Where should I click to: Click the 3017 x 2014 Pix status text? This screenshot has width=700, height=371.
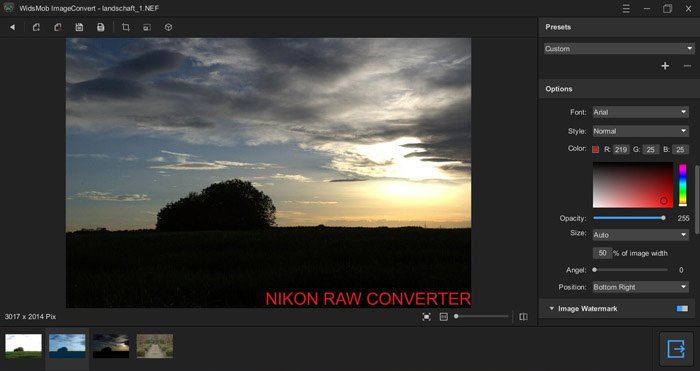pos(30,317)
